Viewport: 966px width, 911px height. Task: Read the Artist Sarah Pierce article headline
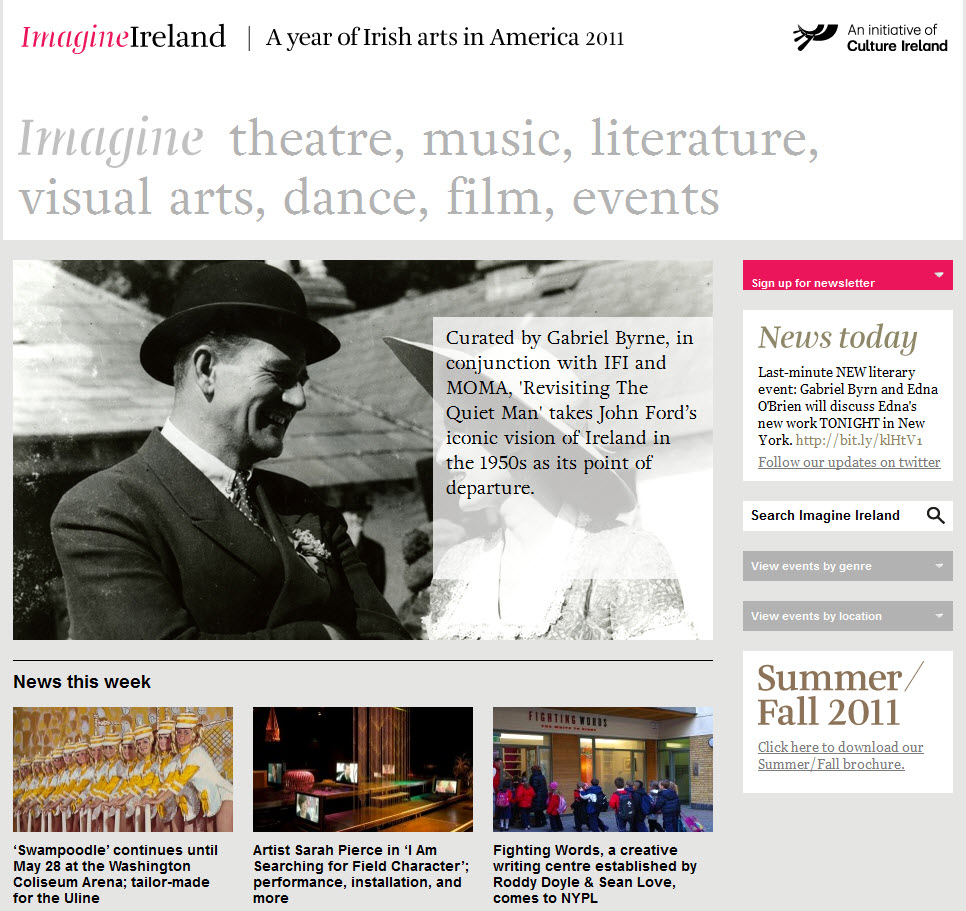click(361, 874)
